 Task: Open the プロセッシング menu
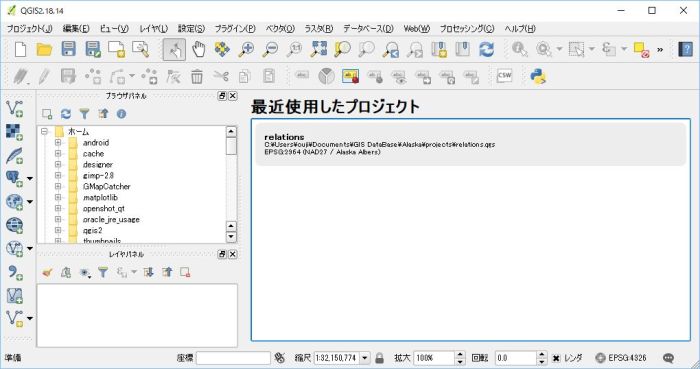[467, 29]
